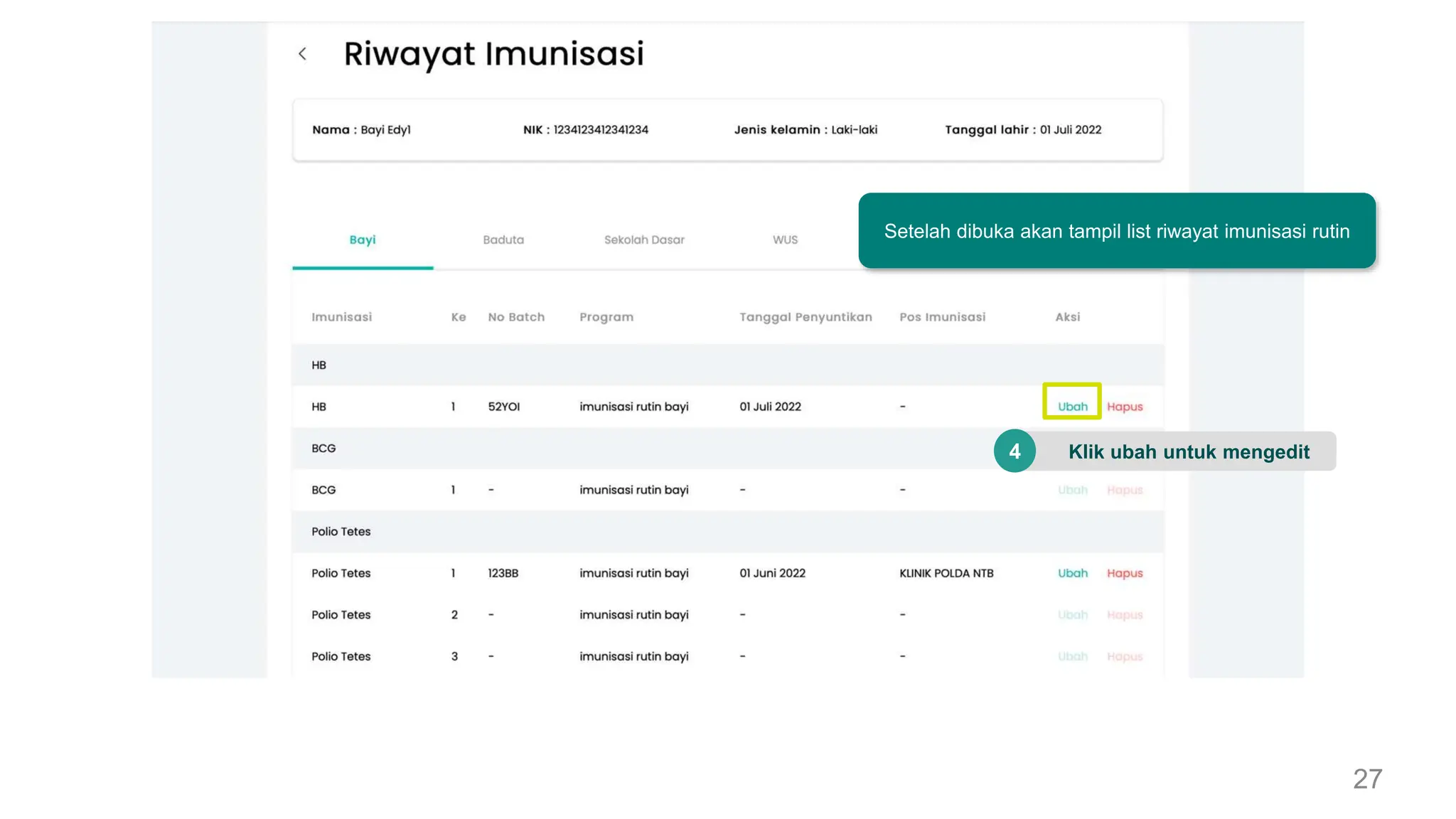Select the Polio Tetes group header row
Image resolution: width=1456 pixels, height=819 pixels.
pos(728,531)
